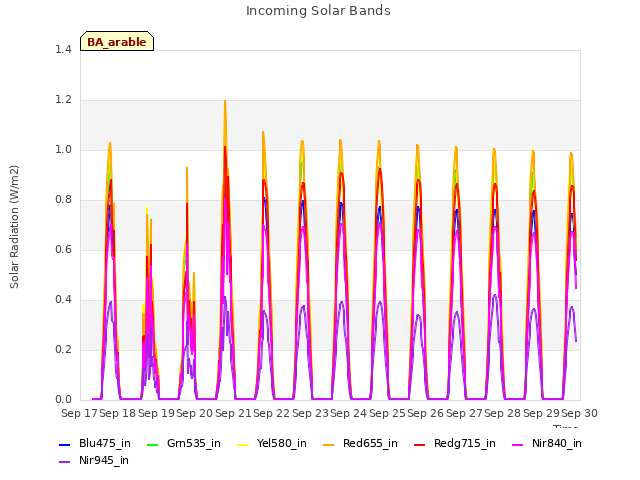Click the 0.8 y-axis tick label
The height and width of the screenshot is (480, 640).
pyautogui.click(x=63, y=200)
